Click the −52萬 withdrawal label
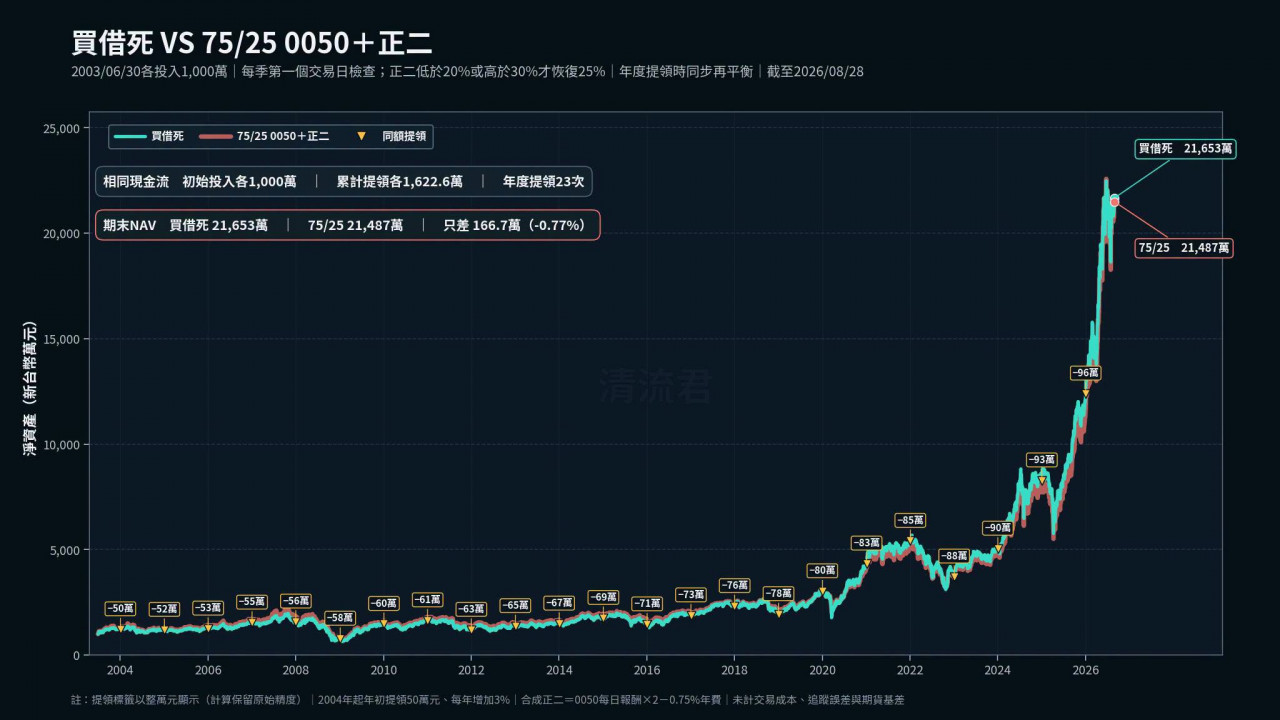1280x720 pixels. click(x=164, y=609)
